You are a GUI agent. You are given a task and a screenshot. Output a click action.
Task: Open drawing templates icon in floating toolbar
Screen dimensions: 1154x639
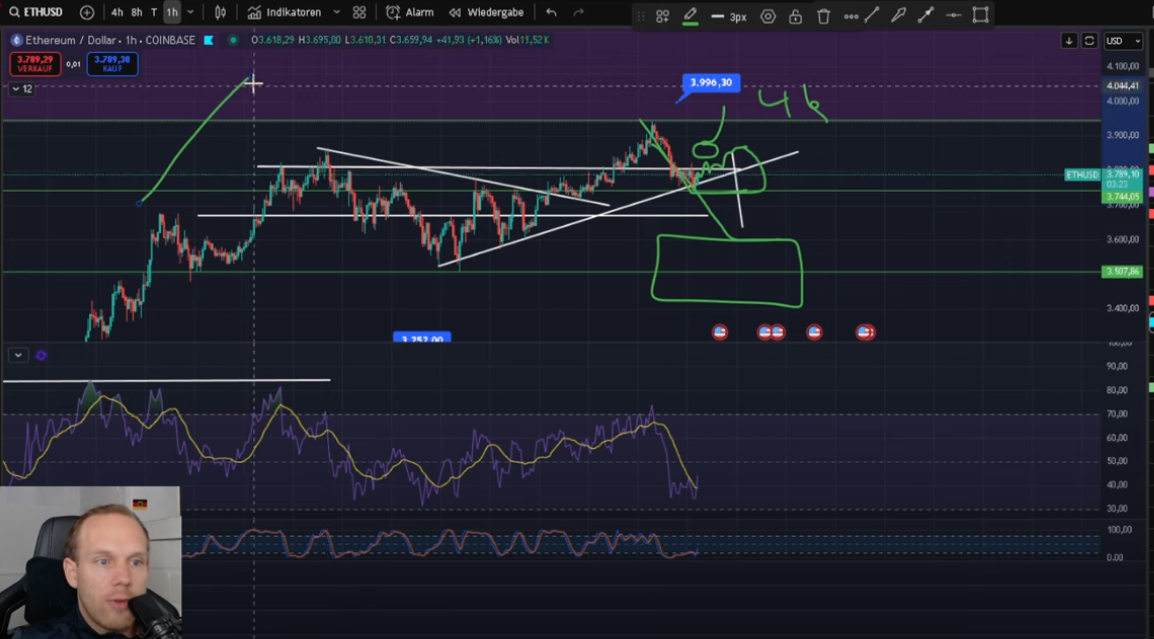pos(662,16)
